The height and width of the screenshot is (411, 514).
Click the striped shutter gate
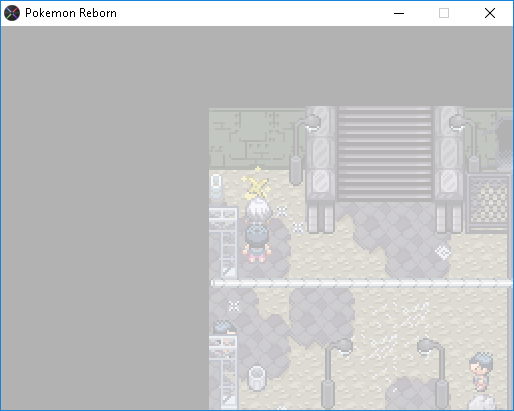[385, 153]
